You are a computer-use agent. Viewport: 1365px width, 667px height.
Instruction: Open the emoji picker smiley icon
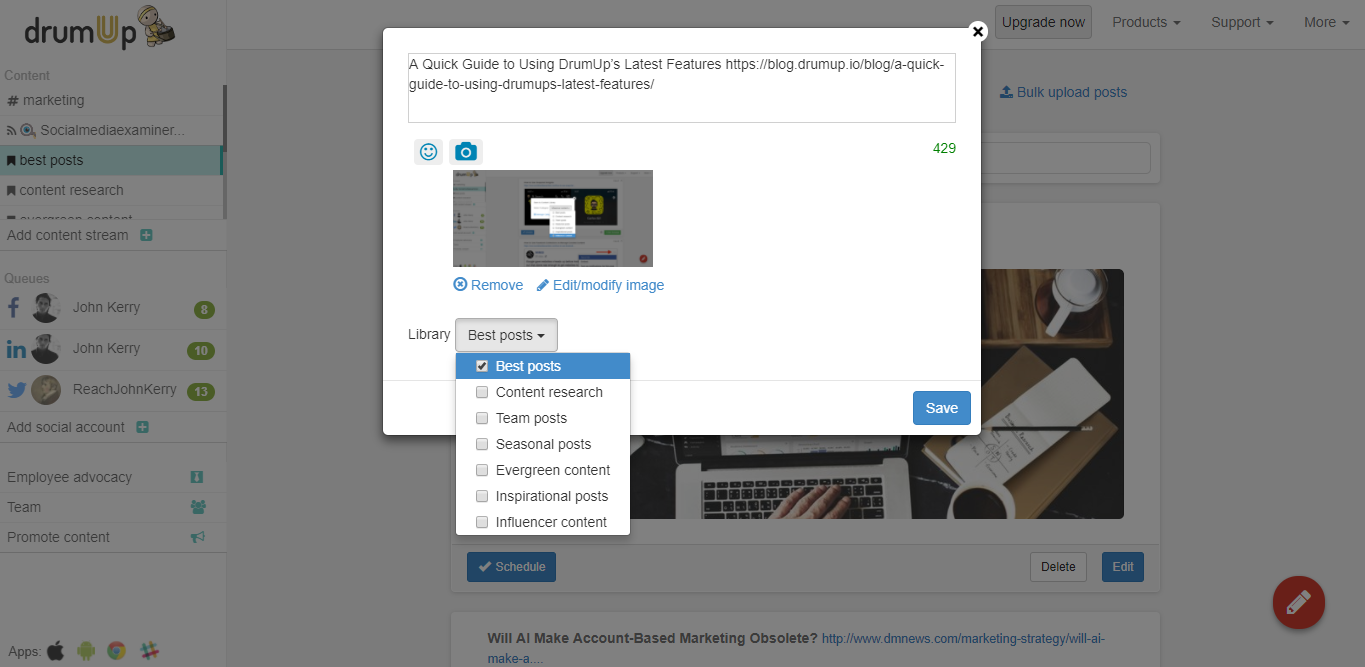pyautogui.click(x=428, y=152)
